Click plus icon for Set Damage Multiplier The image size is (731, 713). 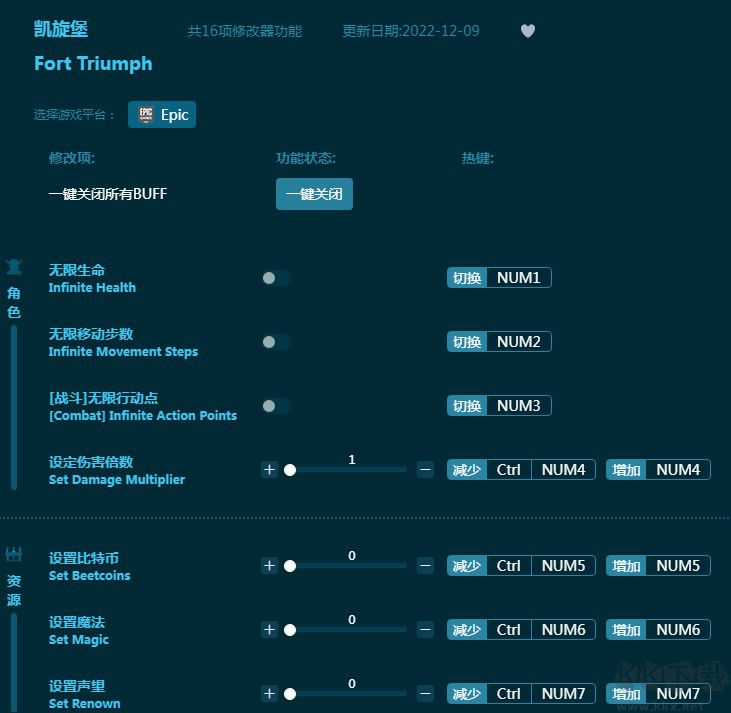coord(269,470)
